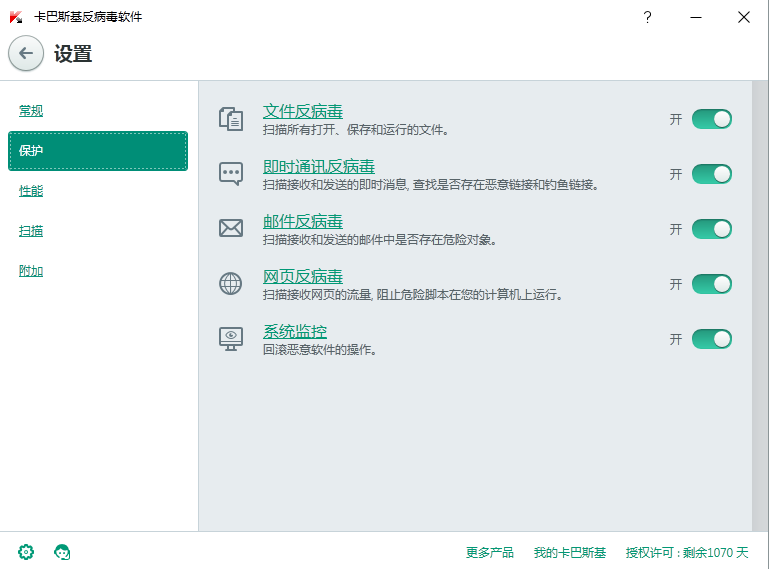Image resolution: width=769 pixels, height=569 pixels.
Task: Click the 设置 page heading
Action: [x=73, y=53]
